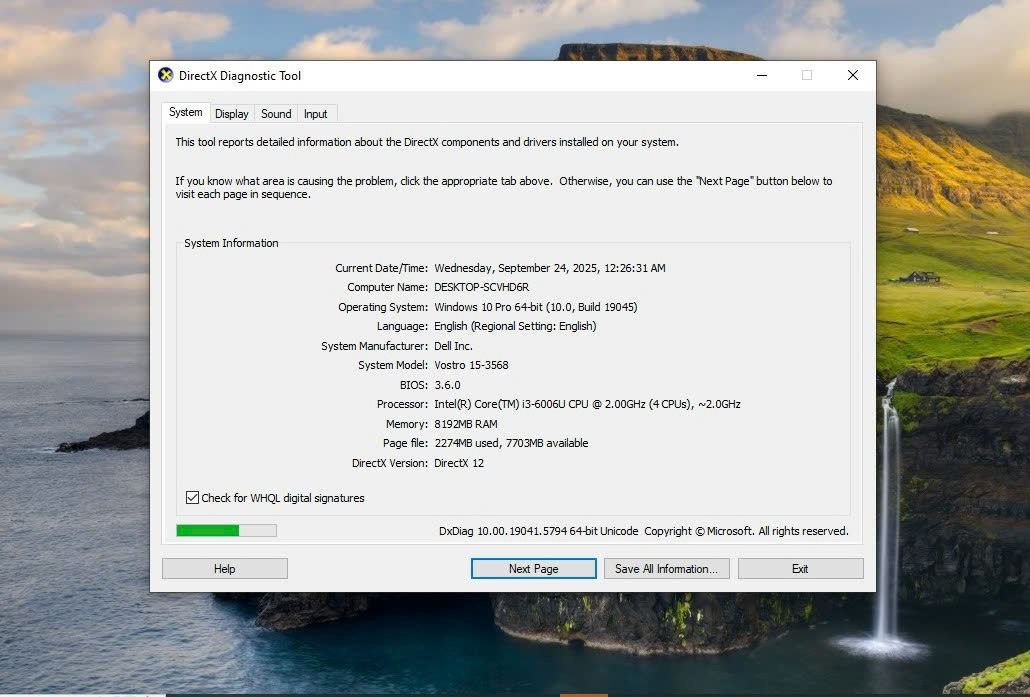Screen dimensions: 1030x697
Task: Click the greyed-out maximize button
Action: click(806, 75)
